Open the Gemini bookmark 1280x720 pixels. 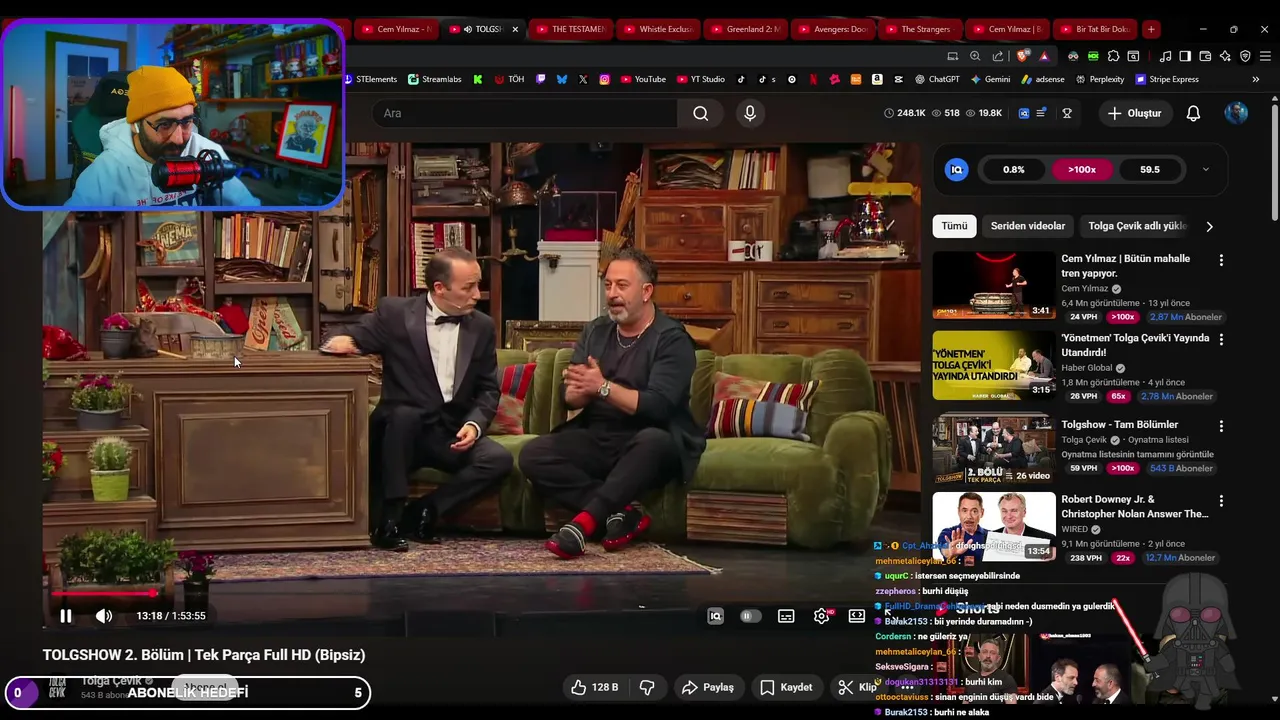(990, 79)
